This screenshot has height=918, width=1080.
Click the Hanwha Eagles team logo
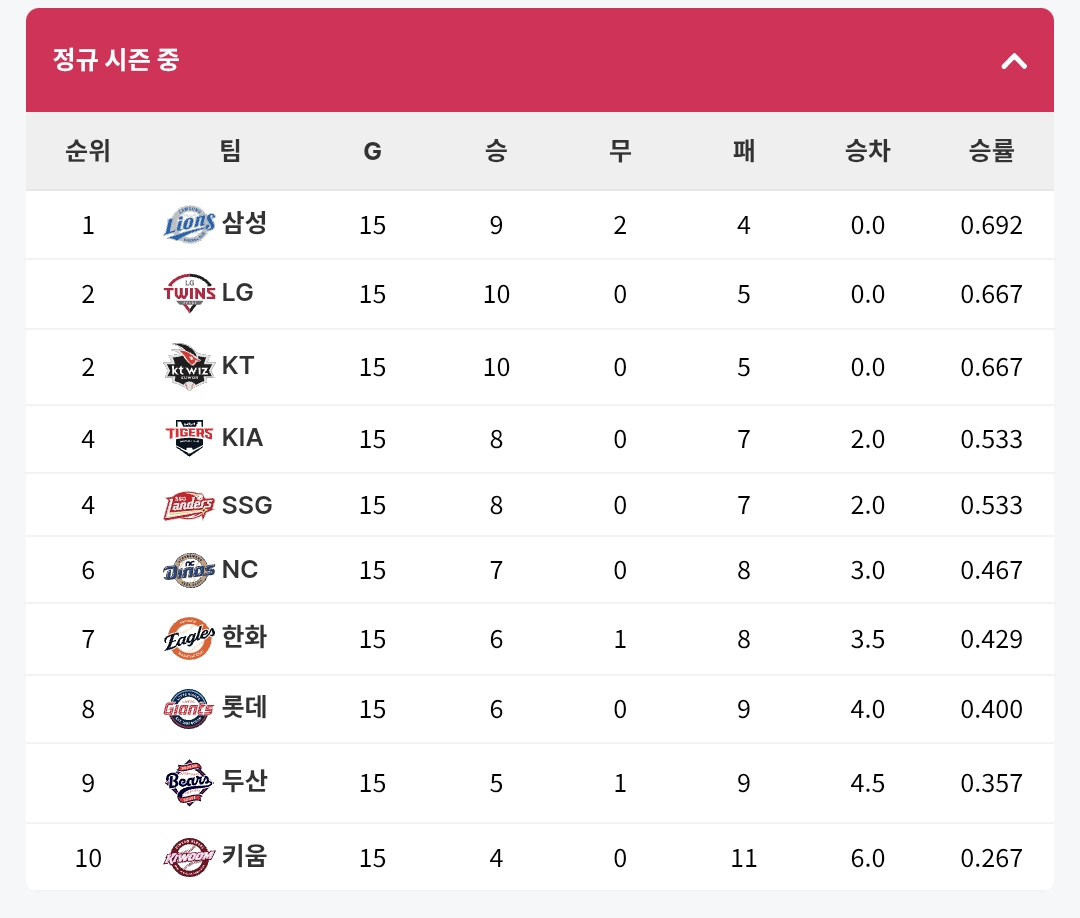point(189,638)
